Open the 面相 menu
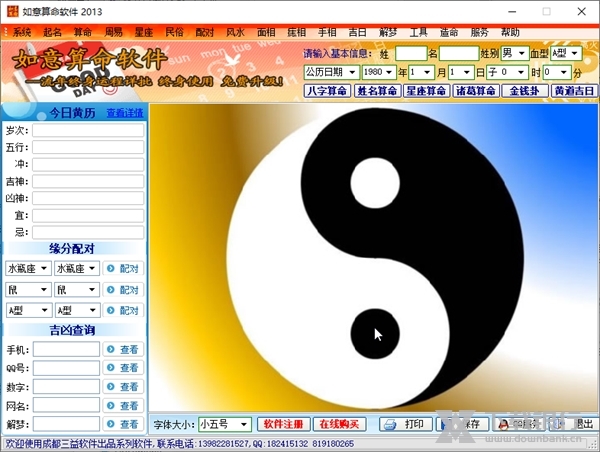The image size is (600, 452). [266, 32]
